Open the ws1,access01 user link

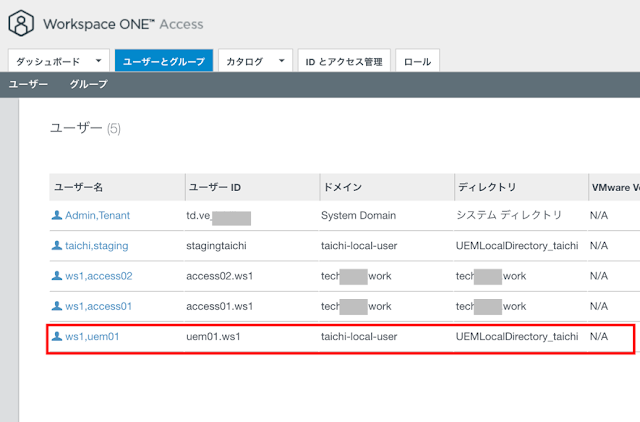pos(98,306)
